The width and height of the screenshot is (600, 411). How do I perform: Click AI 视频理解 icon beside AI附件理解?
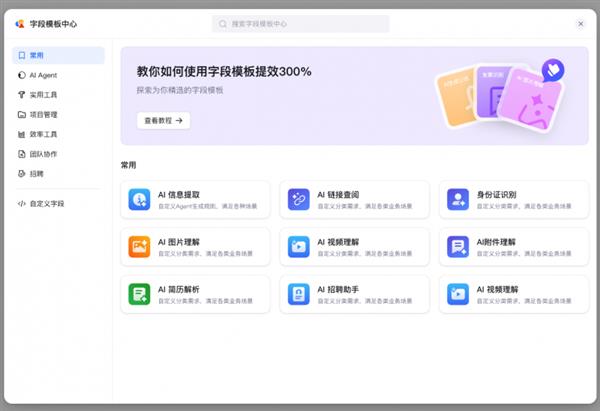[298, 247]
